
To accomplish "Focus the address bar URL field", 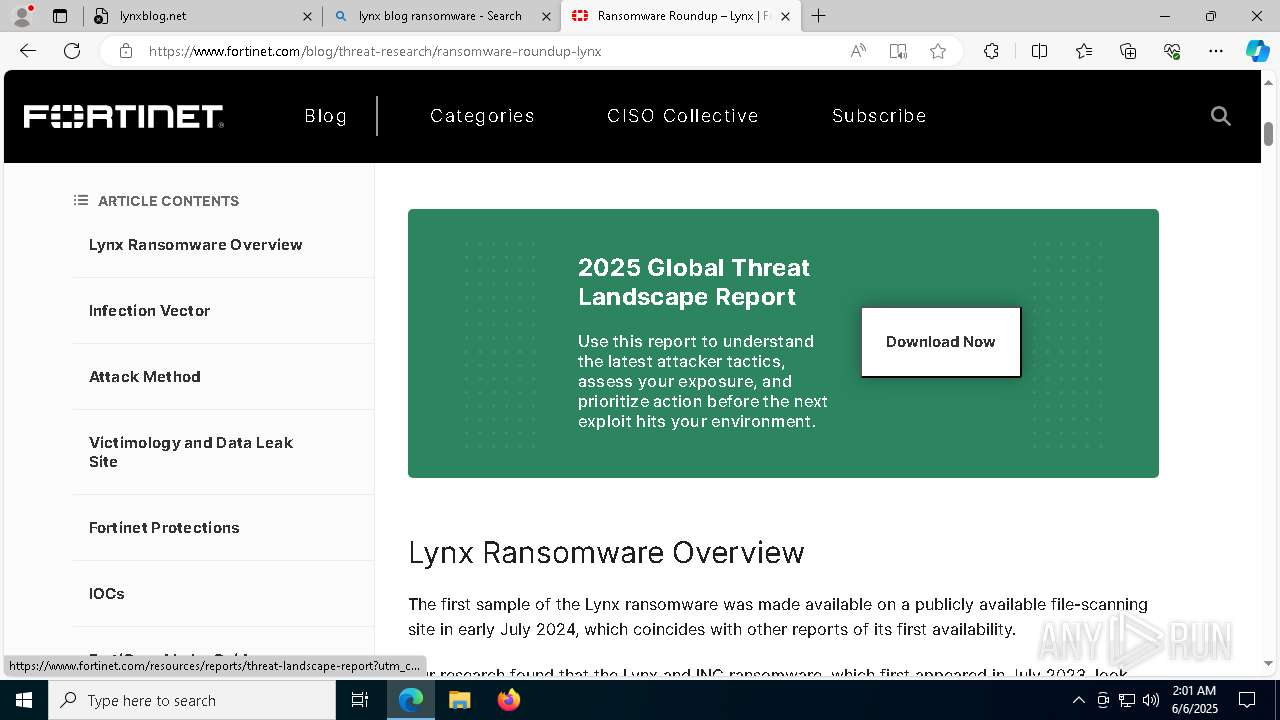I will (x=490, y=51).
